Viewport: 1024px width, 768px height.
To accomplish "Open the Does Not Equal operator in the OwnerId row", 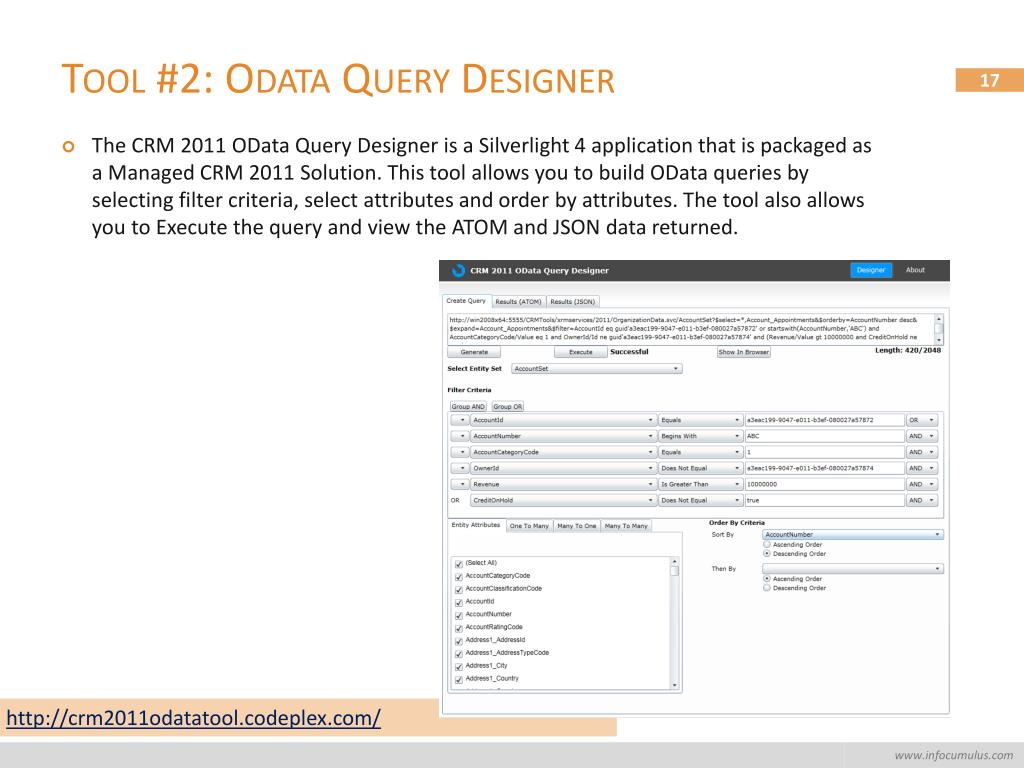I will point(700,468).
